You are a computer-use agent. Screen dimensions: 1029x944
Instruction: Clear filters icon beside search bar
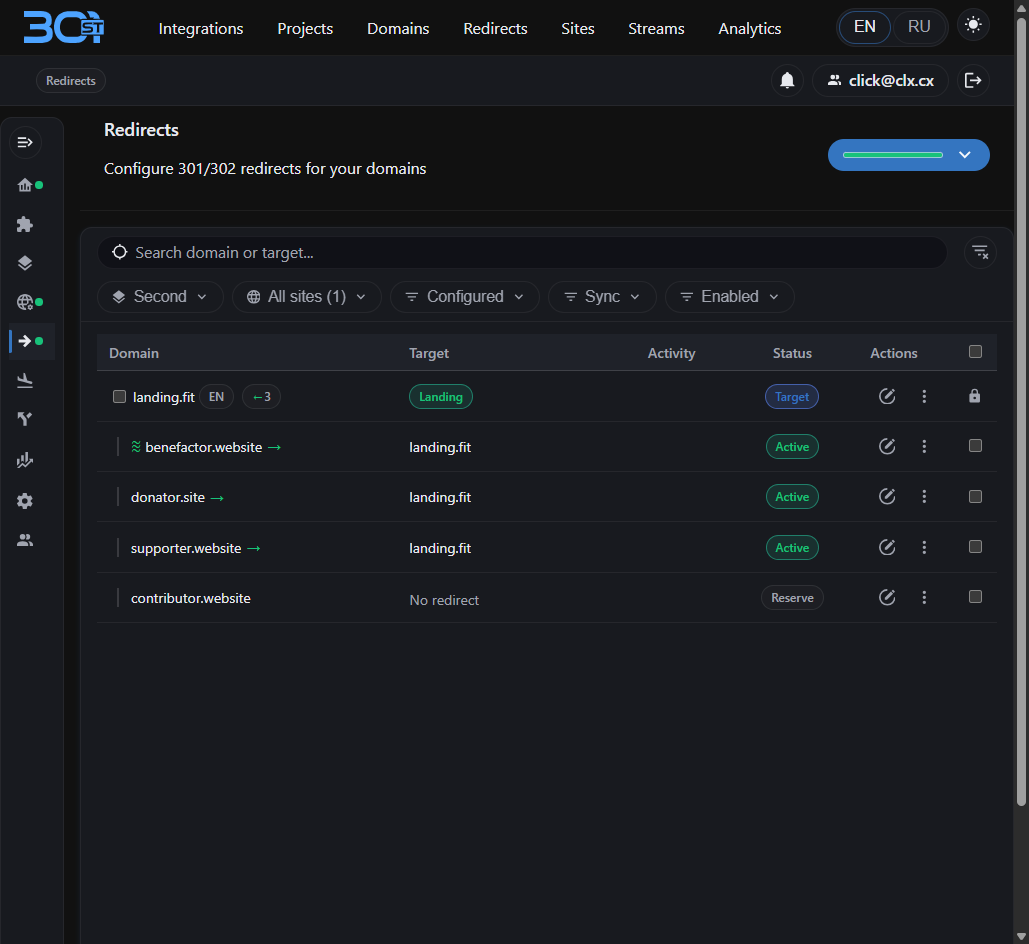979,253
